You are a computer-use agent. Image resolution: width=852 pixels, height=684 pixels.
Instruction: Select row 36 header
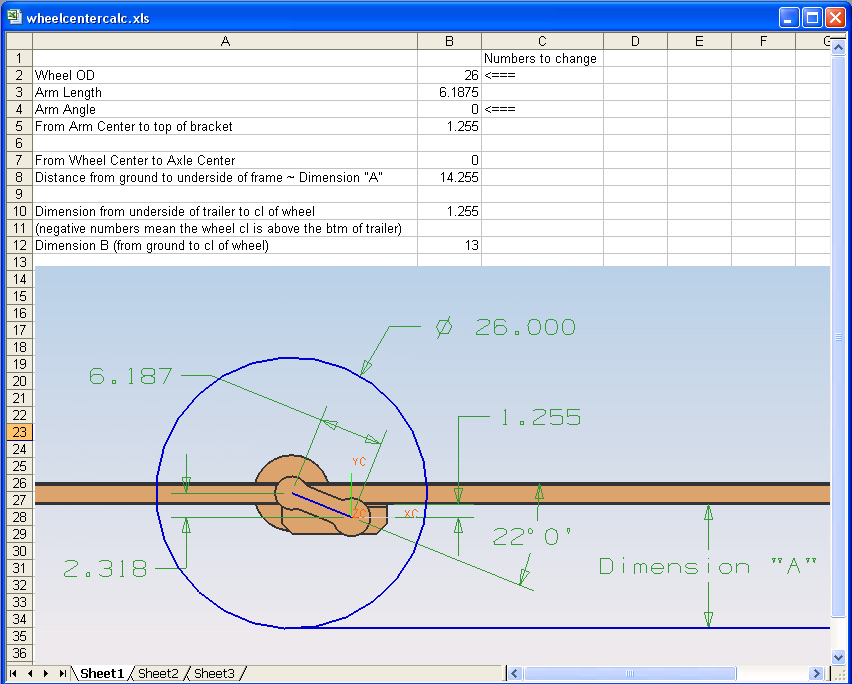coord(20,653)
